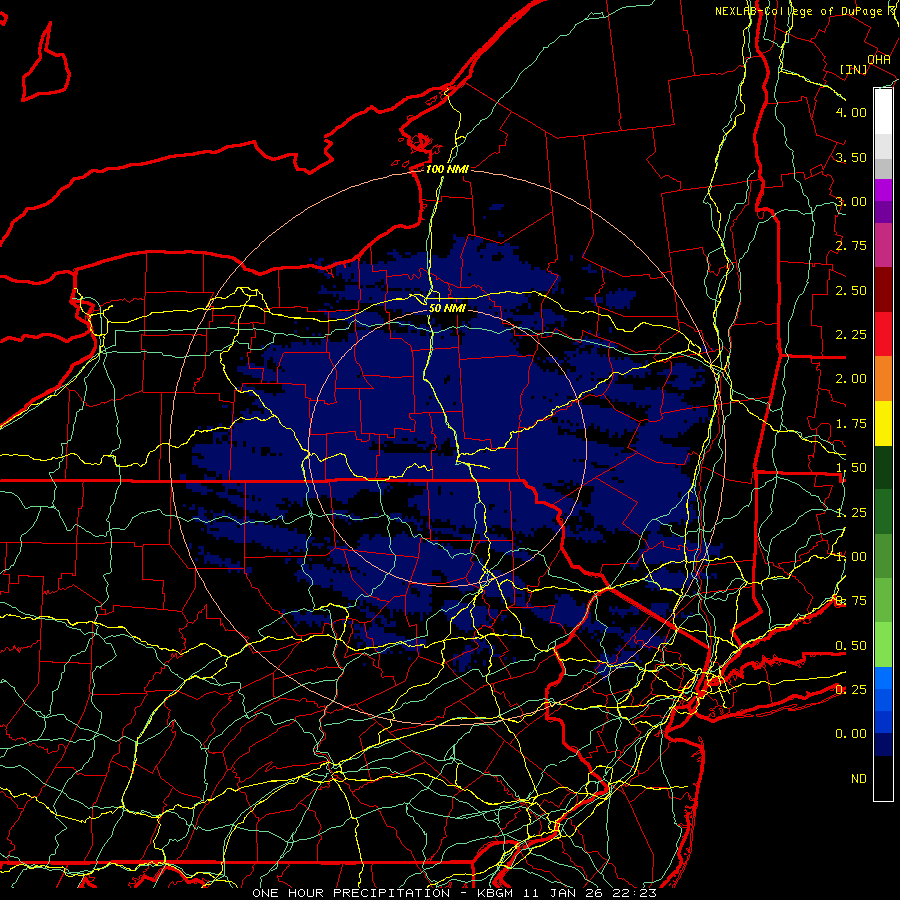The height and width of the screenshot is (900, 900).
Task: Pick the dark red swatch beside 2.50
Action: click(x=883, y=290)
